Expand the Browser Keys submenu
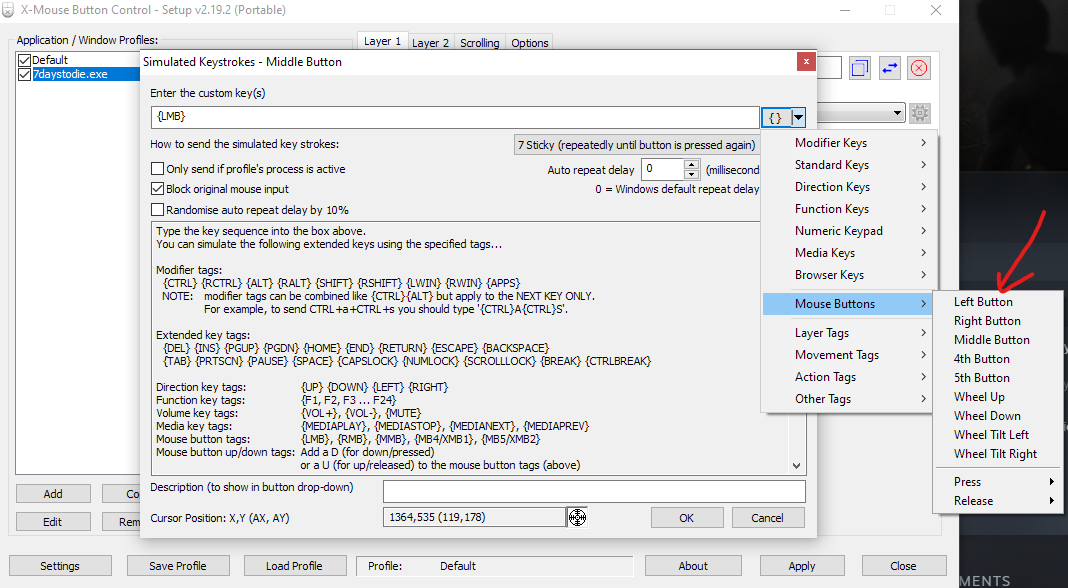 (850, 275)
